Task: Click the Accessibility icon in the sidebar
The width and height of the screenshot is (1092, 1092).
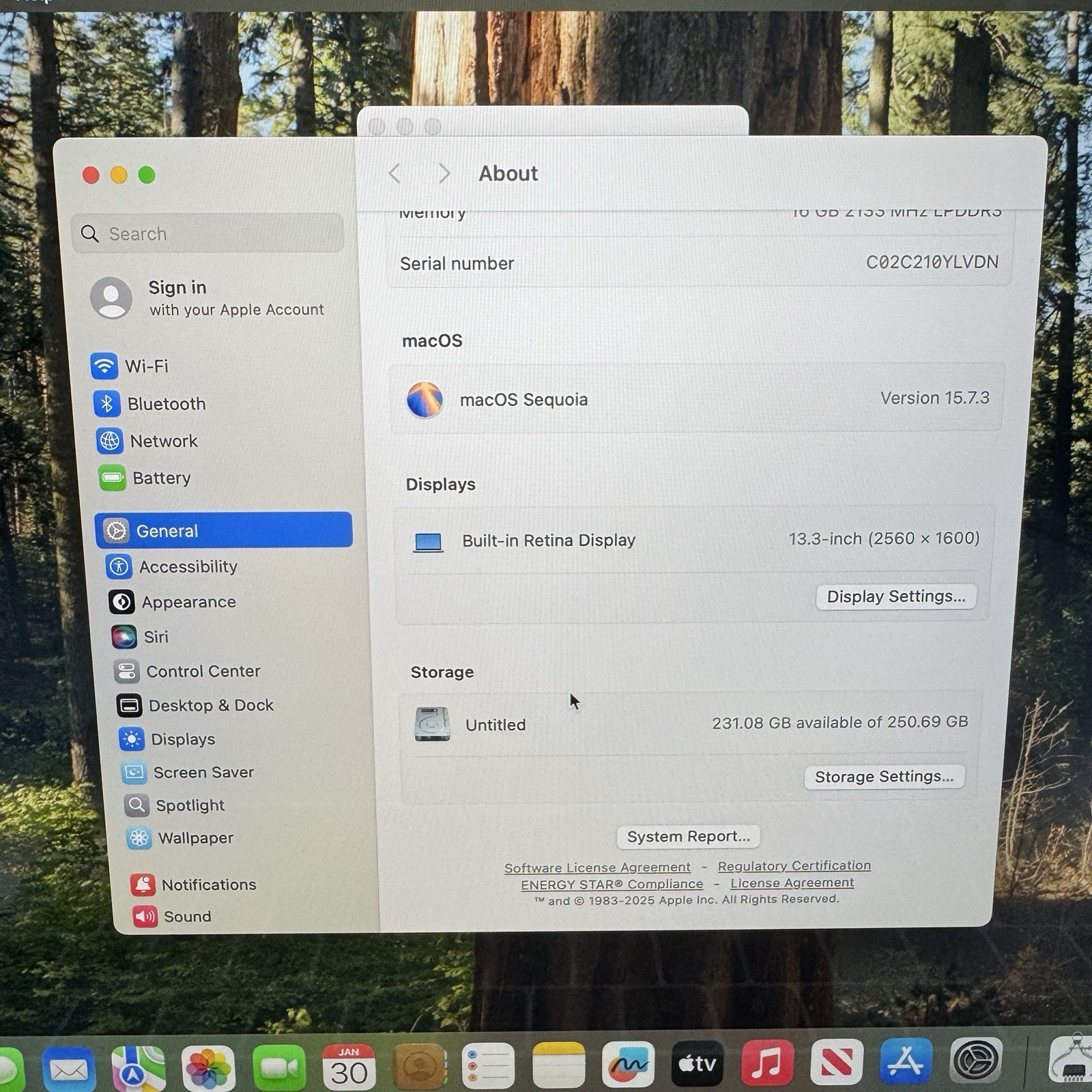Action: 119,566
